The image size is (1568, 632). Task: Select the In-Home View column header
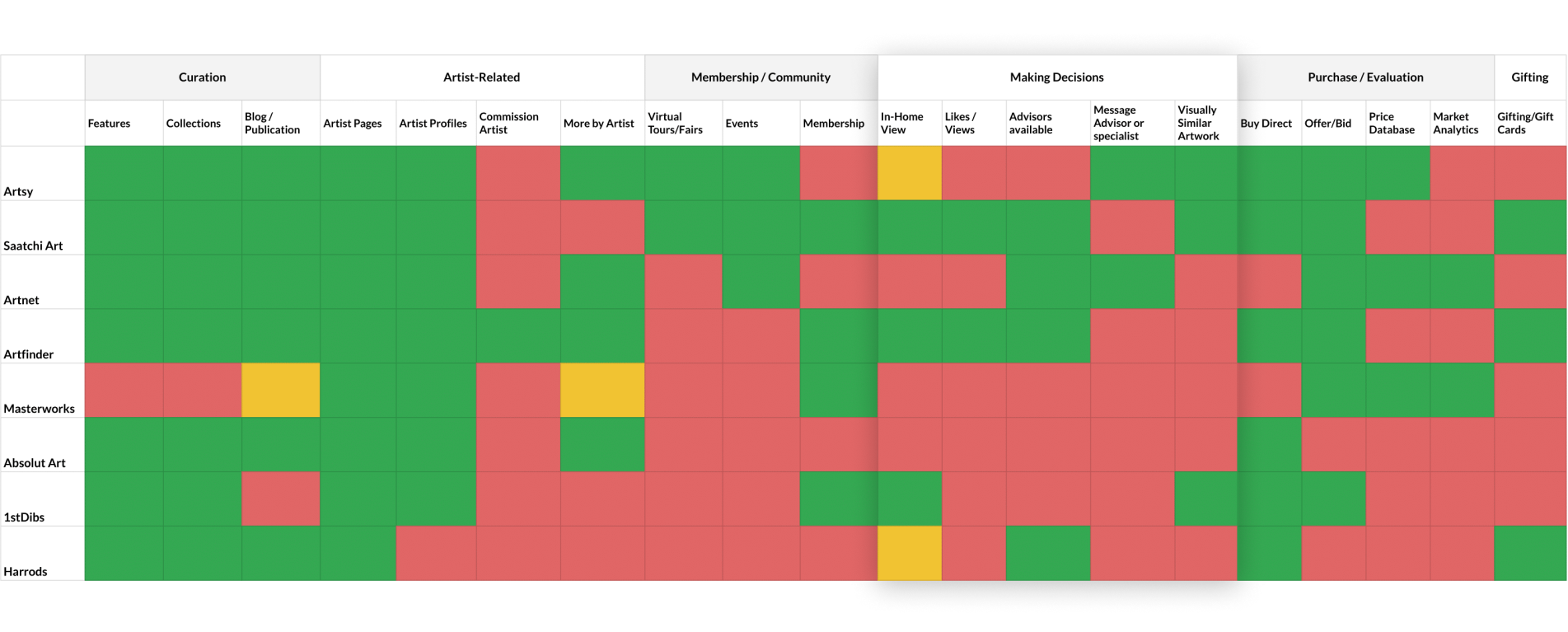click(910, 124)
